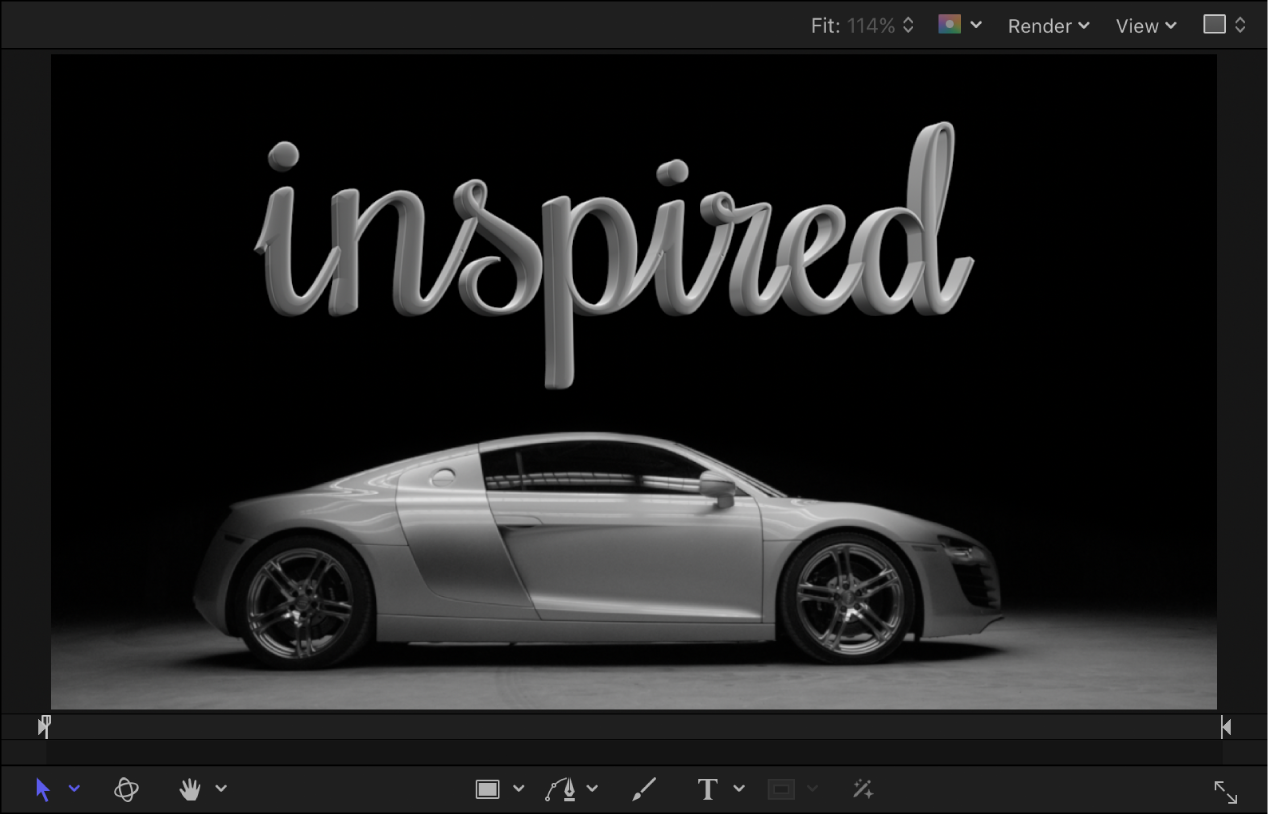Open the color channel display menu
1270x814 pixels.
(x=949, y=24)
